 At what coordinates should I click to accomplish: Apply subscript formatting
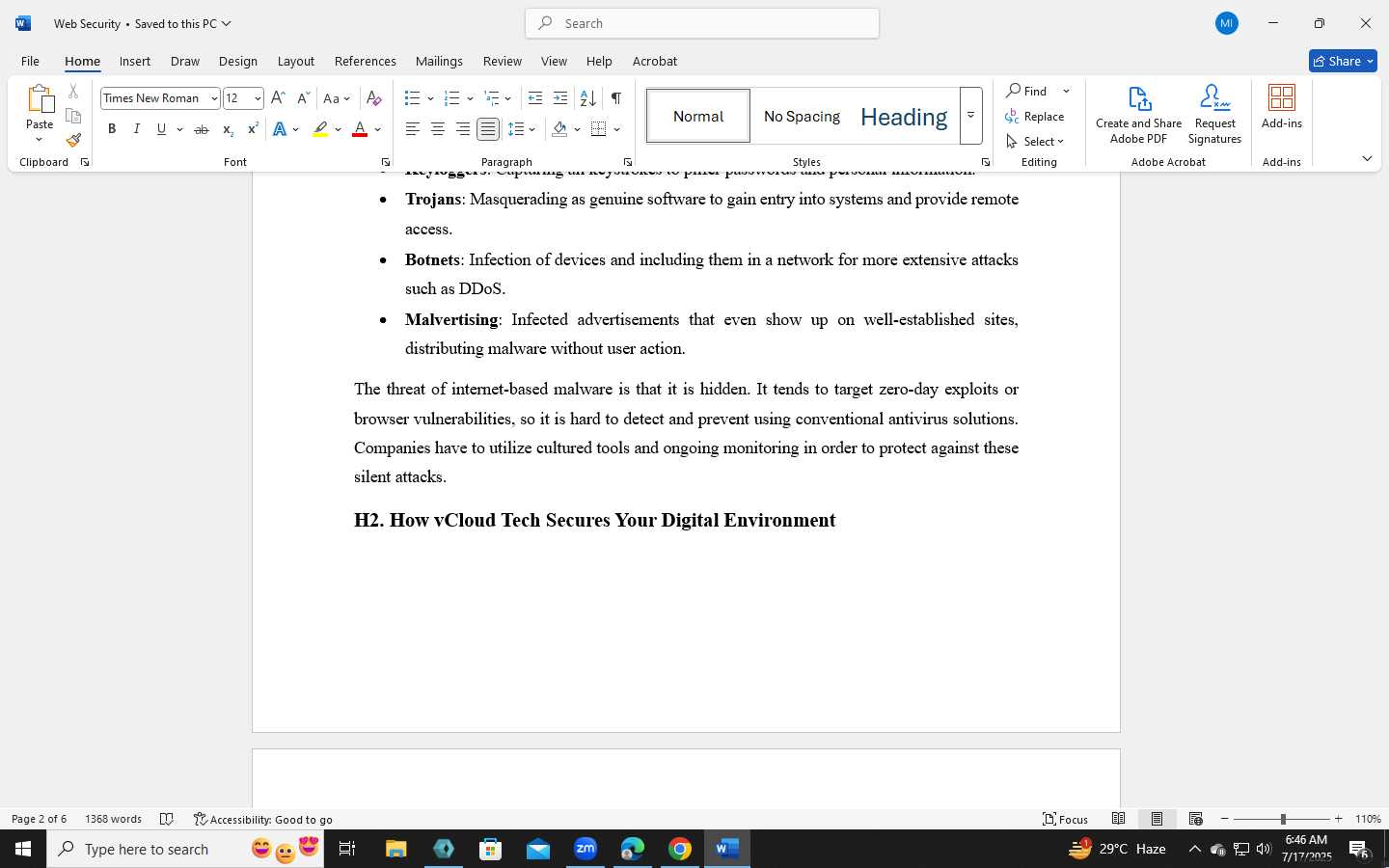pyautogui.click(x=228, y=129)
